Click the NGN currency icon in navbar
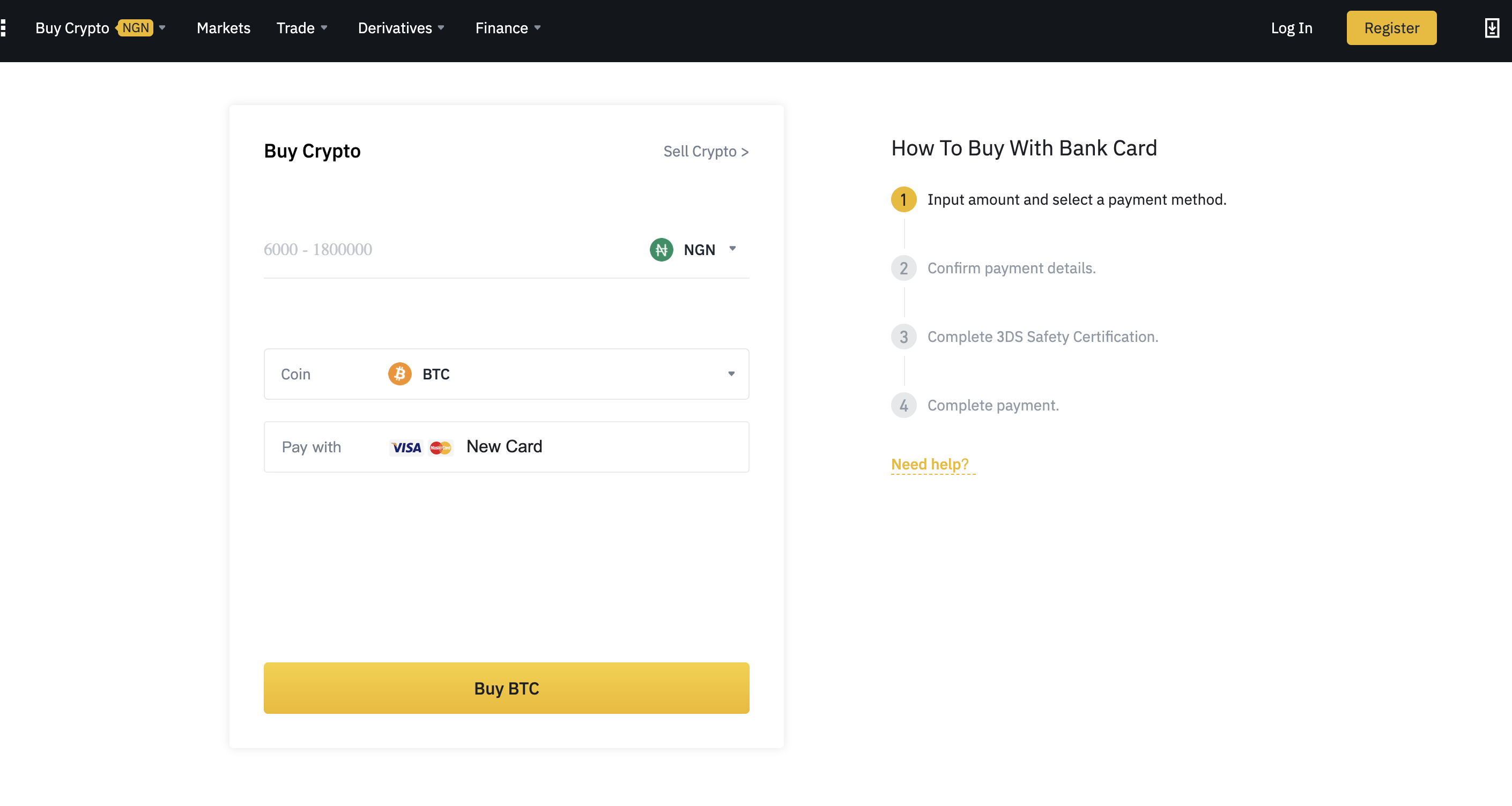 coord(135,27)
